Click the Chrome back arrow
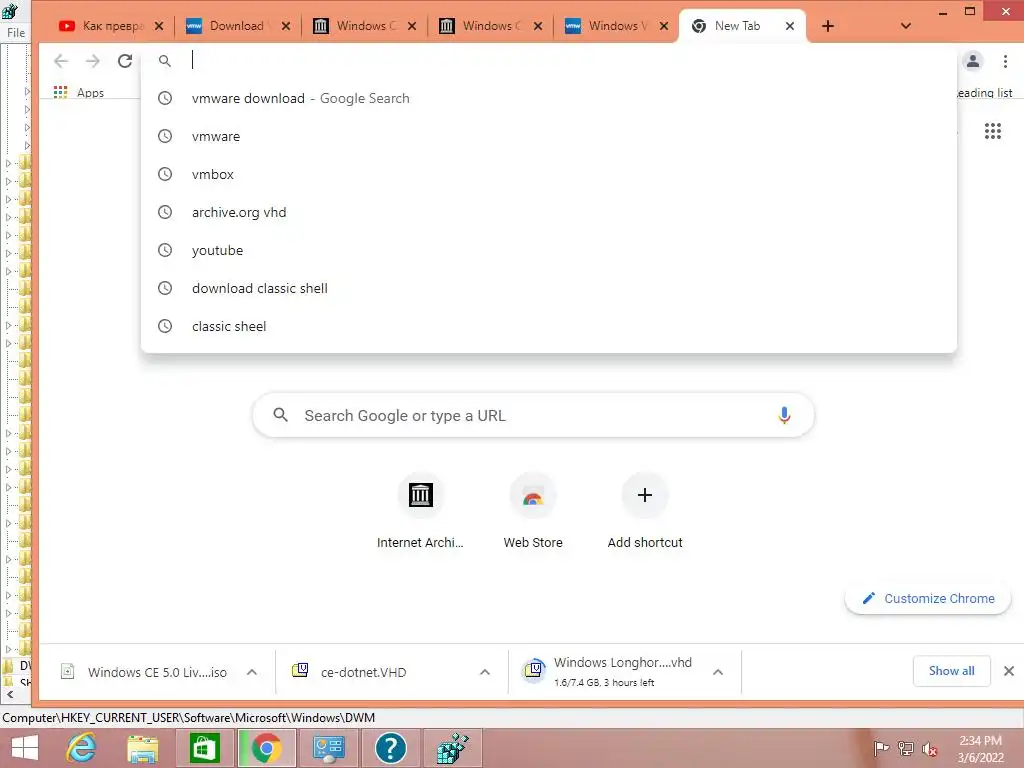Viewport: 1024px width, 768px height. 61,61
